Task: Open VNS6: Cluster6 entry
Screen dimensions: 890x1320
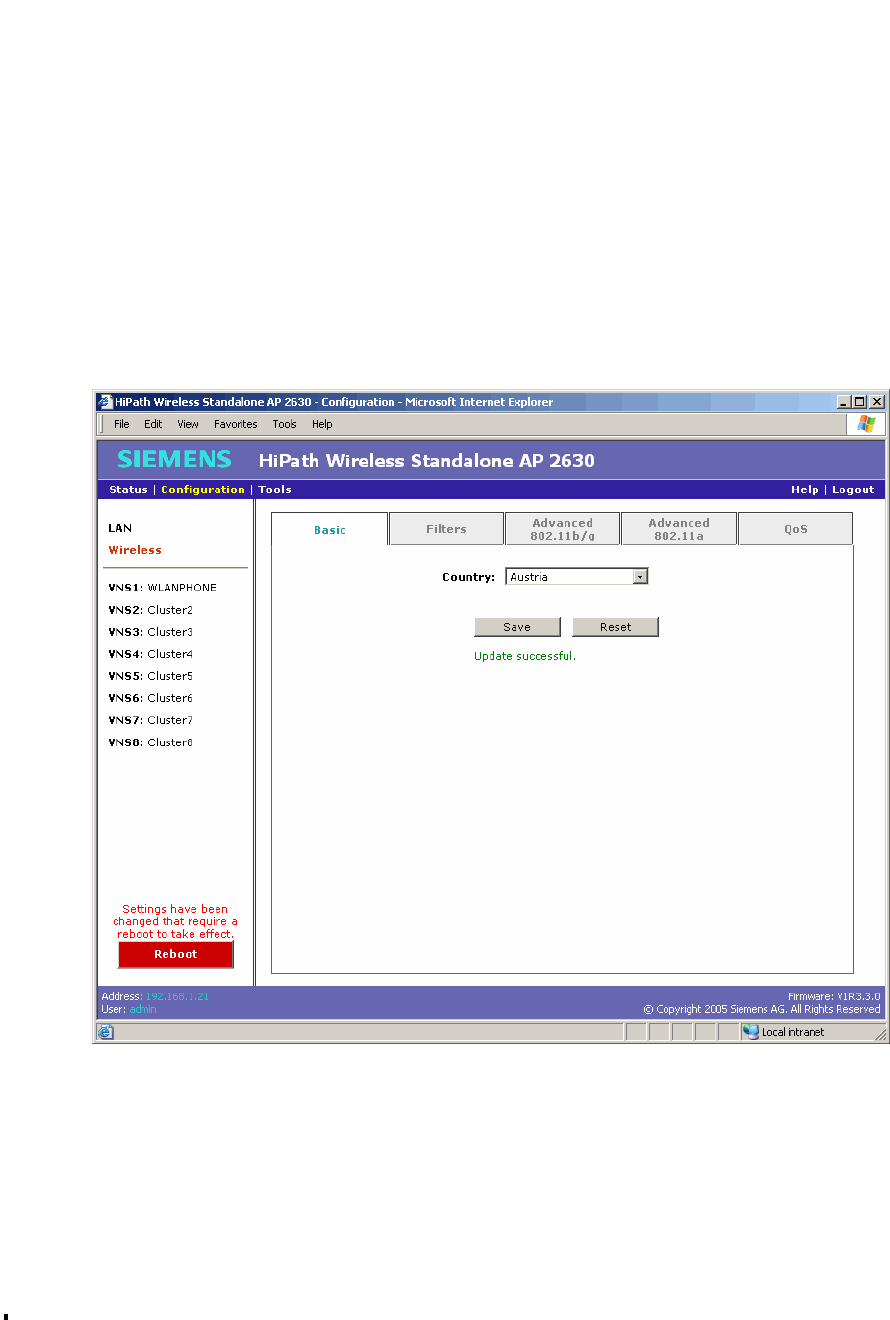Action: coord(150,698)
